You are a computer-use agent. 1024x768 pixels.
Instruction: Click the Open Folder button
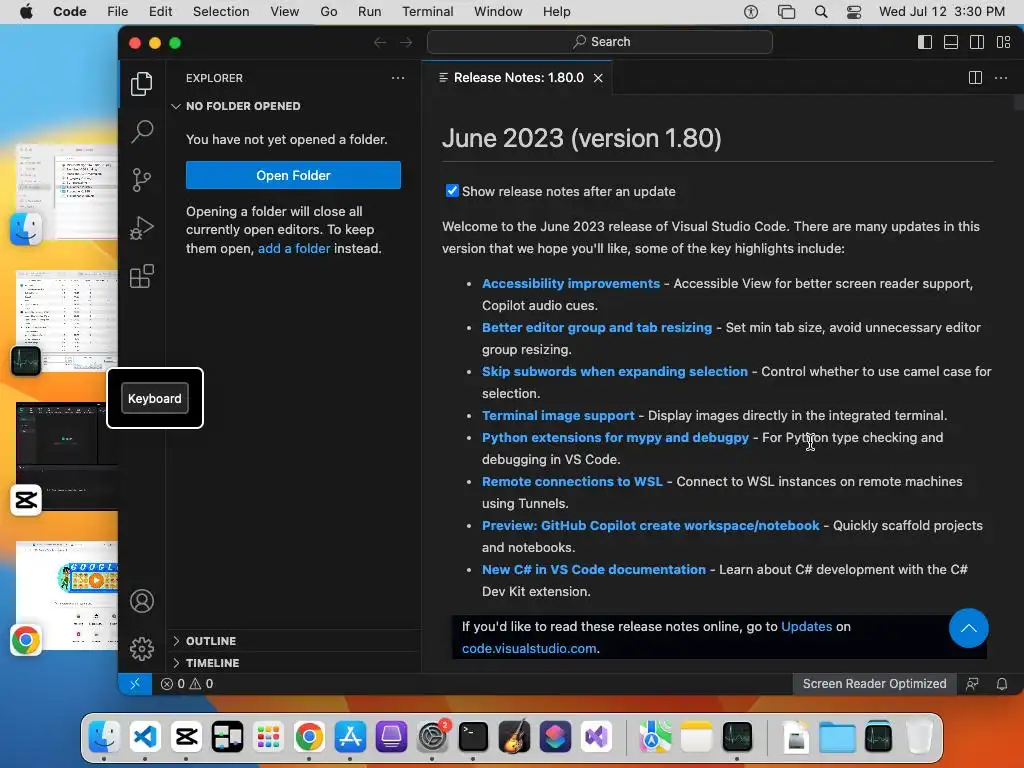(x=293, y=175)
